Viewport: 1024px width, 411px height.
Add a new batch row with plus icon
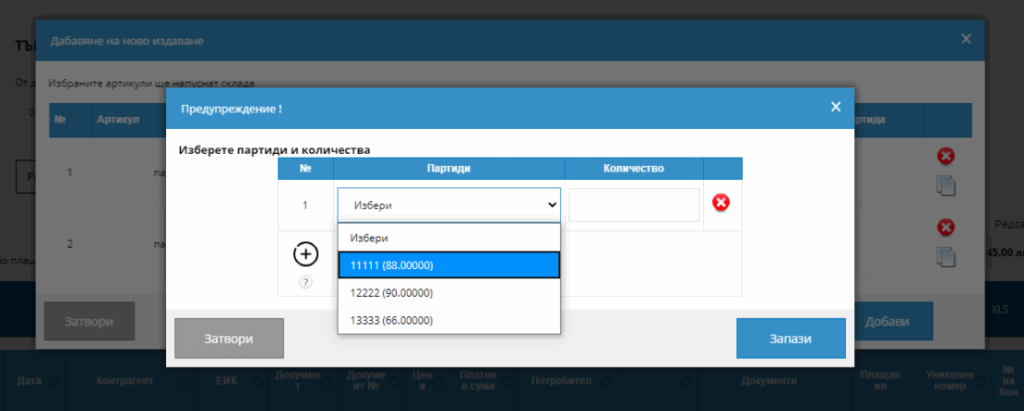[305, 254]
